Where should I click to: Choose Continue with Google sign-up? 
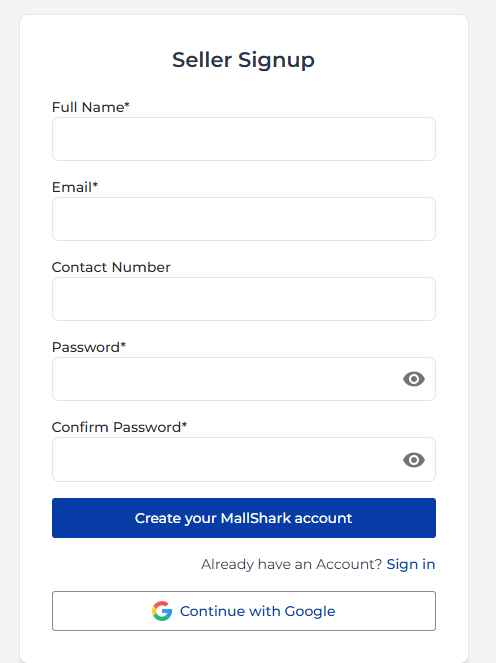244,611
